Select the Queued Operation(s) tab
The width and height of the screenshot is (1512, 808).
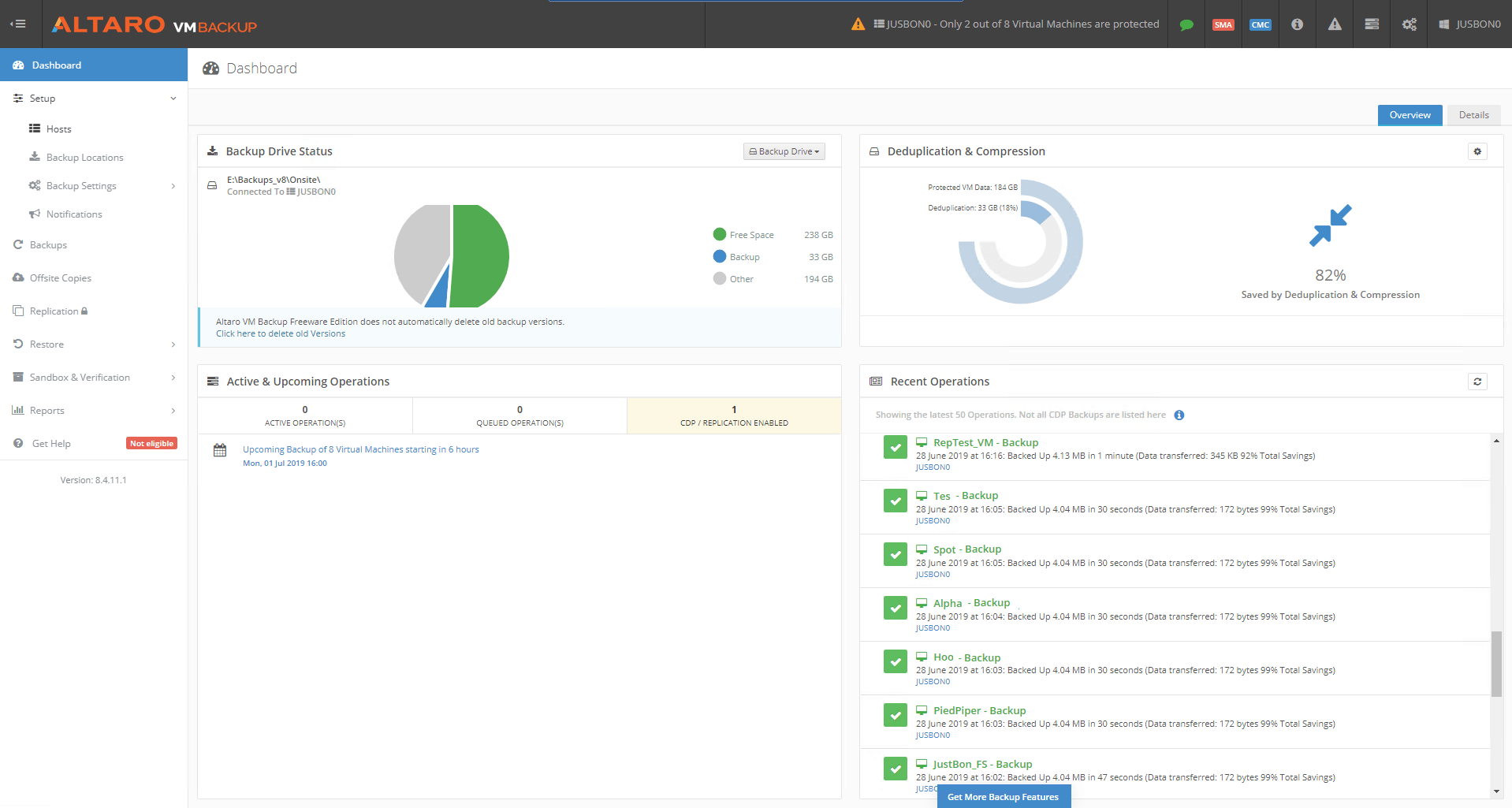(520, 416)
